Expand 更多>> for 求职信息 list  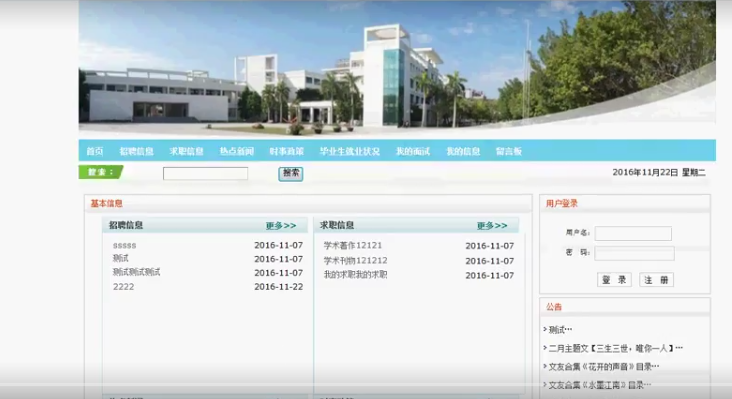click(x=492, y=226)
